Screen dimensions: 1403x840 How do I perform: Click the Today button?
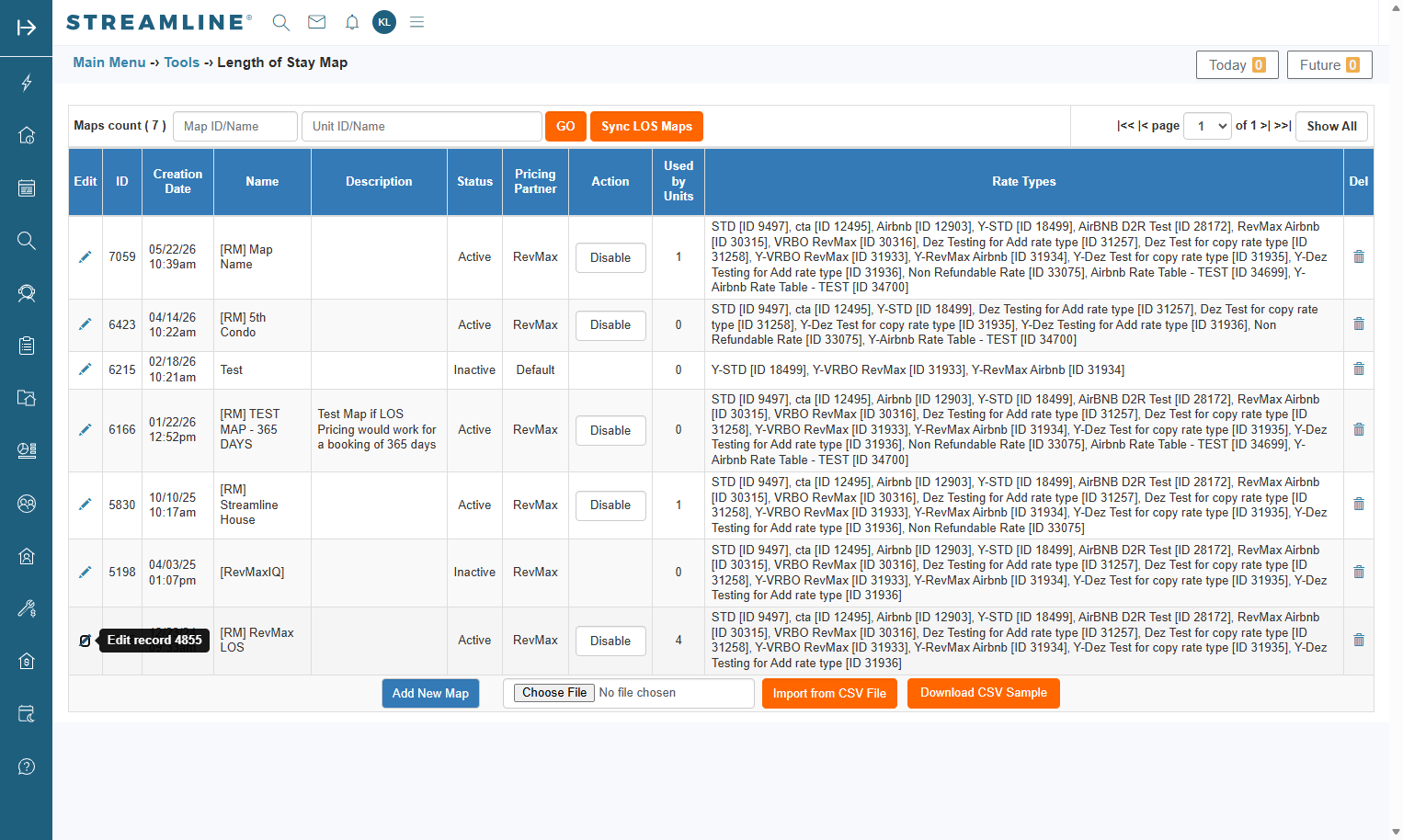[1238, 65]
